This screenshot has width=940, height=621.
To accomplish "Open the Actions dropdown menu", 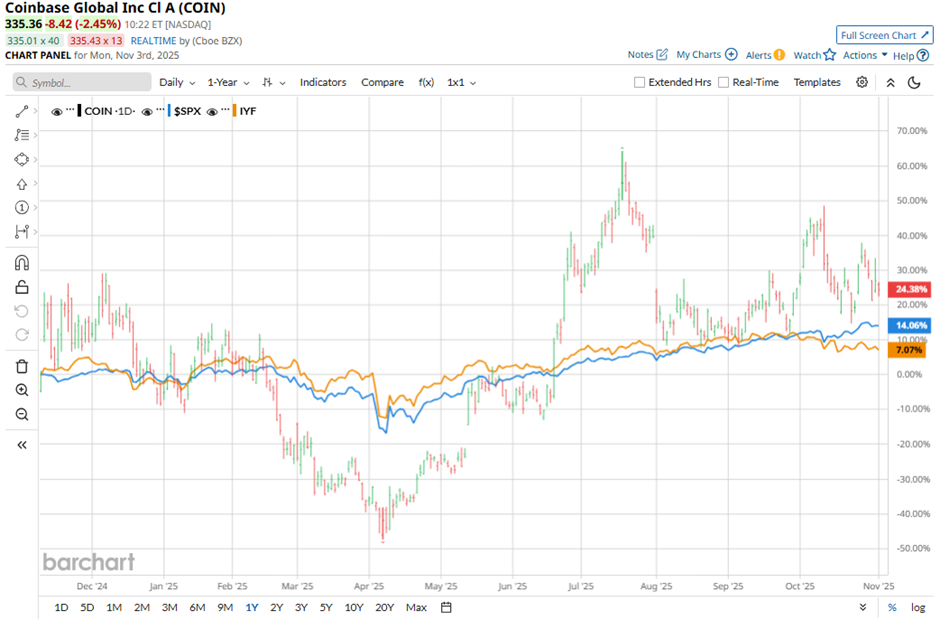I will point(865,55).
